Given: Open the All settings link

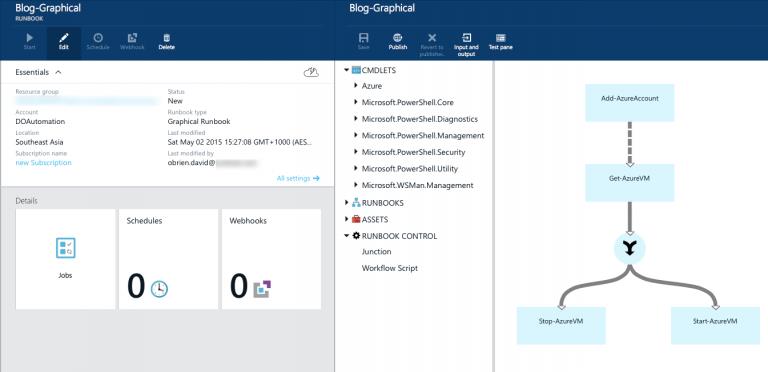Looking at the screenshot, I should [298, 179].
